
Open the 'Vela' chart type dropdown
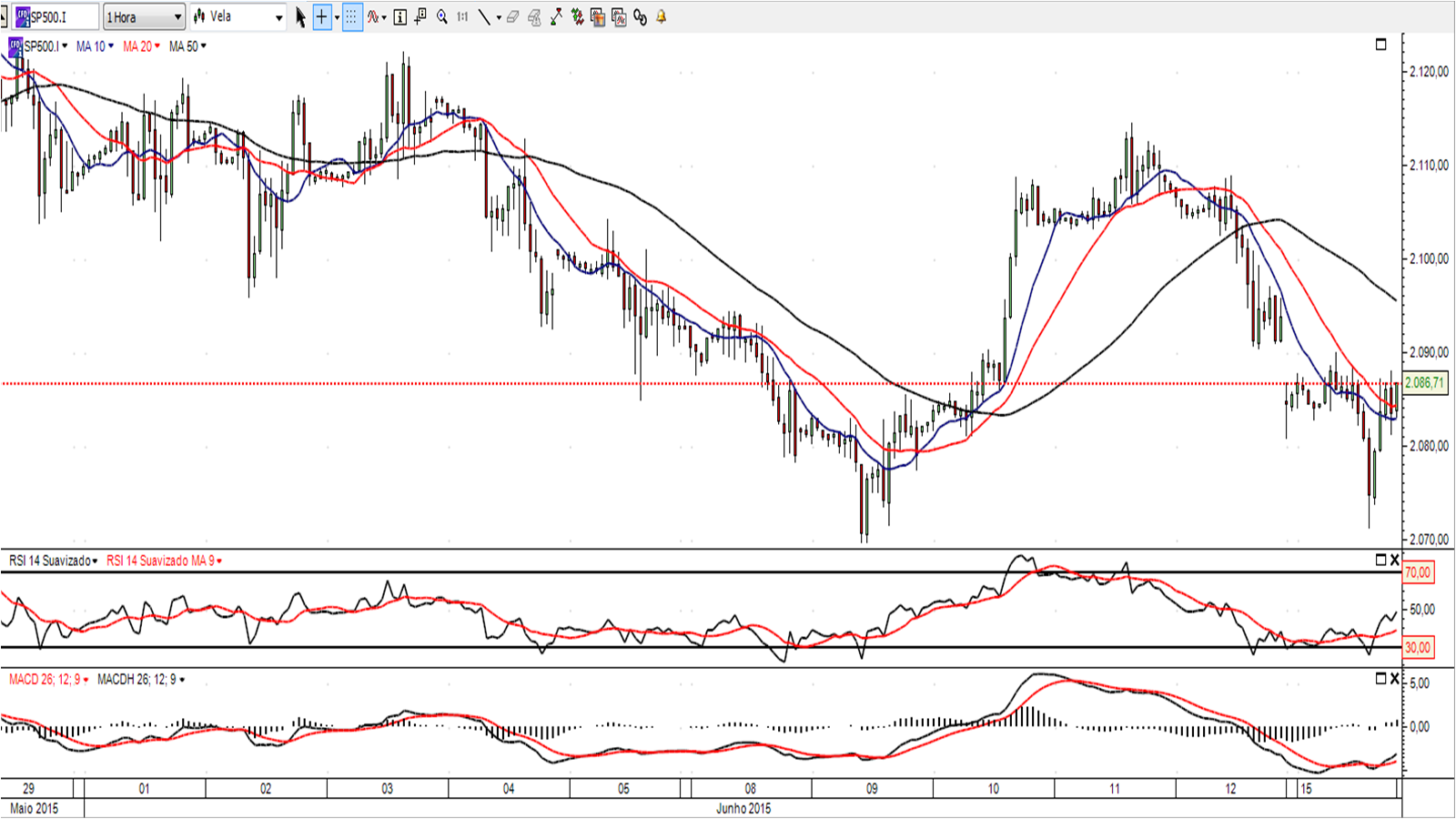[238, 17]
